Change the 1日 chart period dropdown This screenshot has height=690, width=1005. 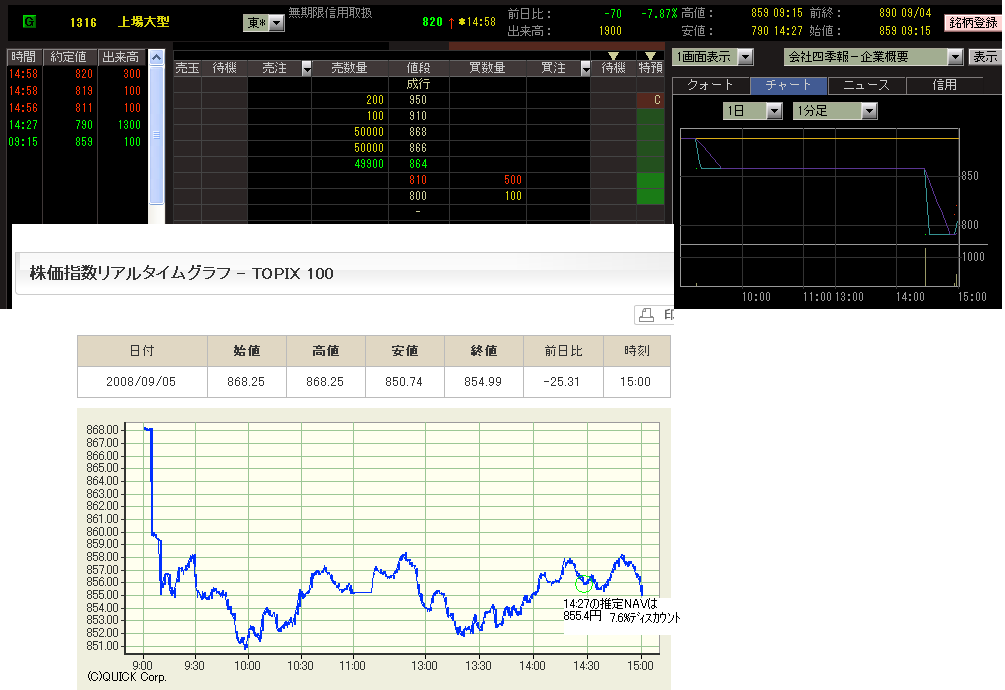pos(774,111)
